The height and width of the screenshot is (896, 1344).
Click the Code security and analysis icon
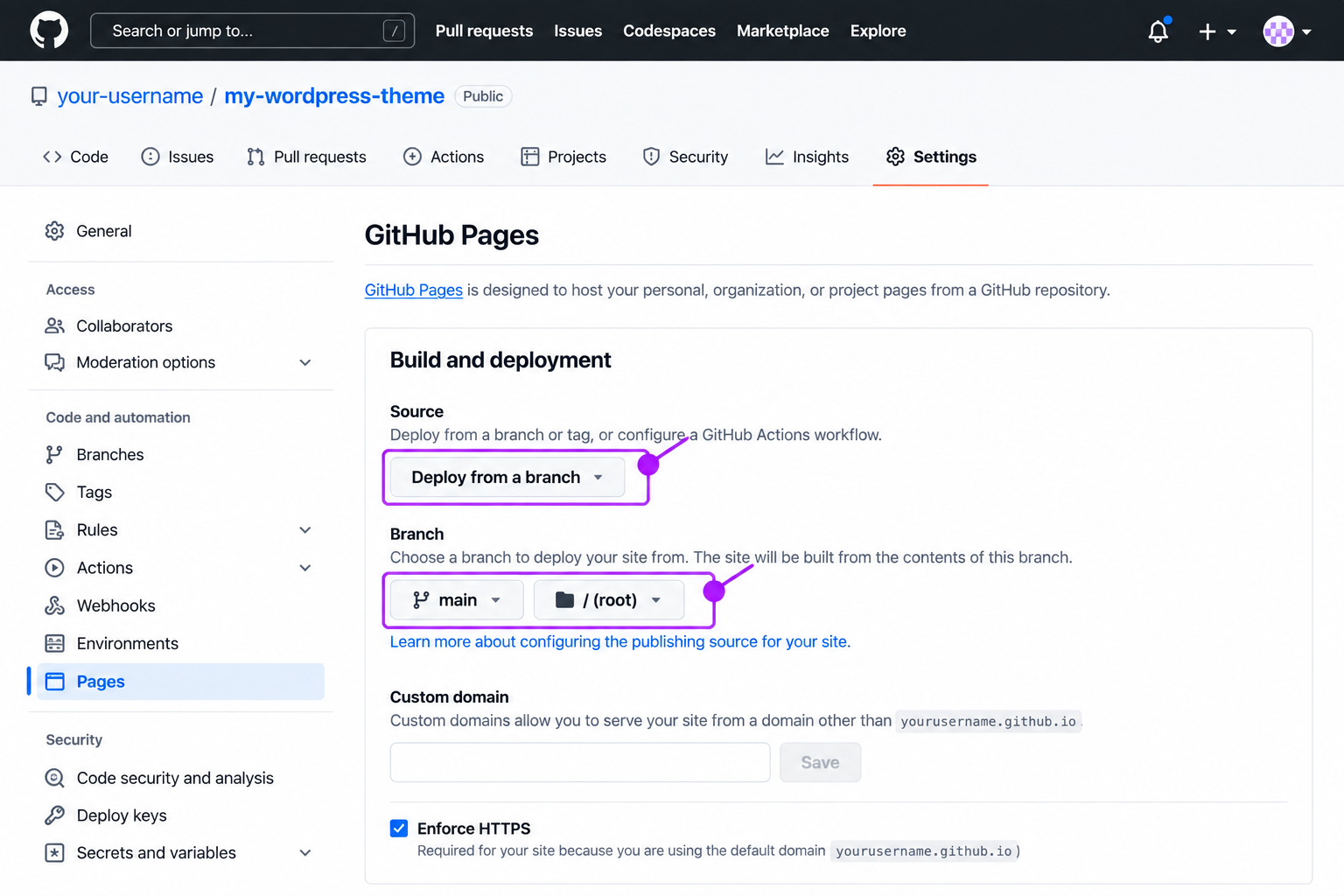pyautogui.click(x=54, y=778)
